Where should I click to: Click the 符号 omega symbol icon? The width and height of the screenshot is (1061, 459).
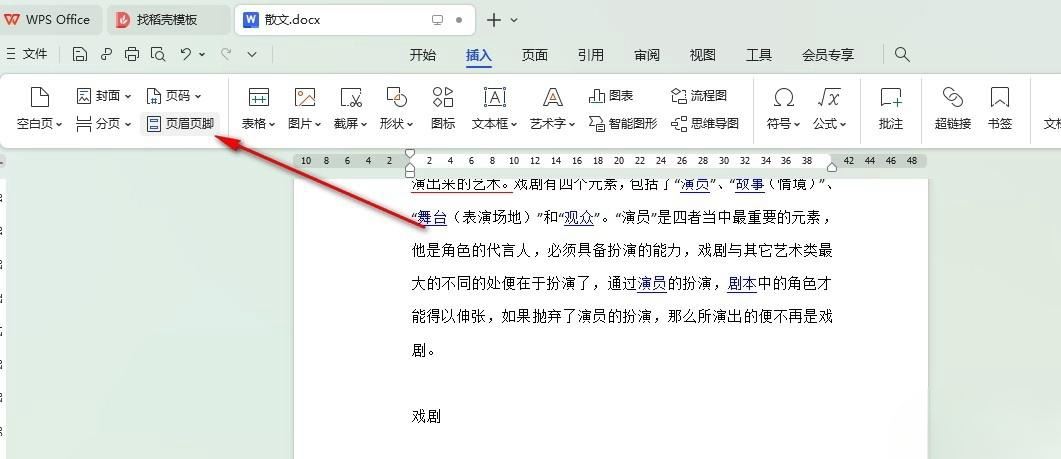point(784,97)
